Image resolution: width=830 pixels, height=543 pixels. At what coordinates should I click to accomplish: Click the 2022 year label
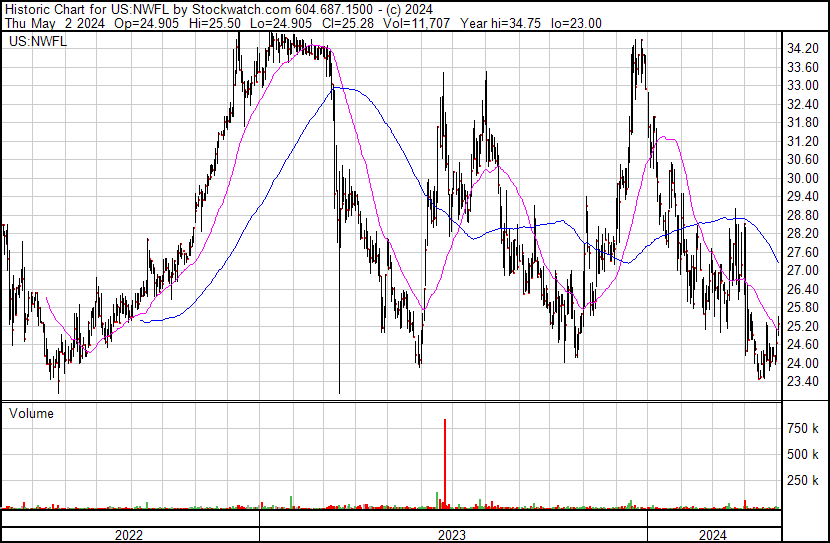point(129,535)
